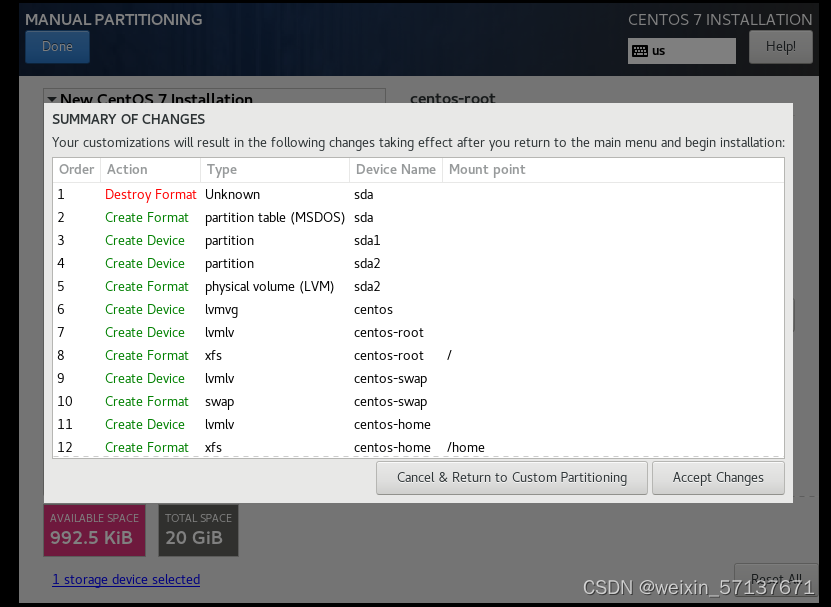Screen dimensions: 831x607
Task: Select the '/' mount point entry
Action: pyautogui.click(x=449, y=356)
